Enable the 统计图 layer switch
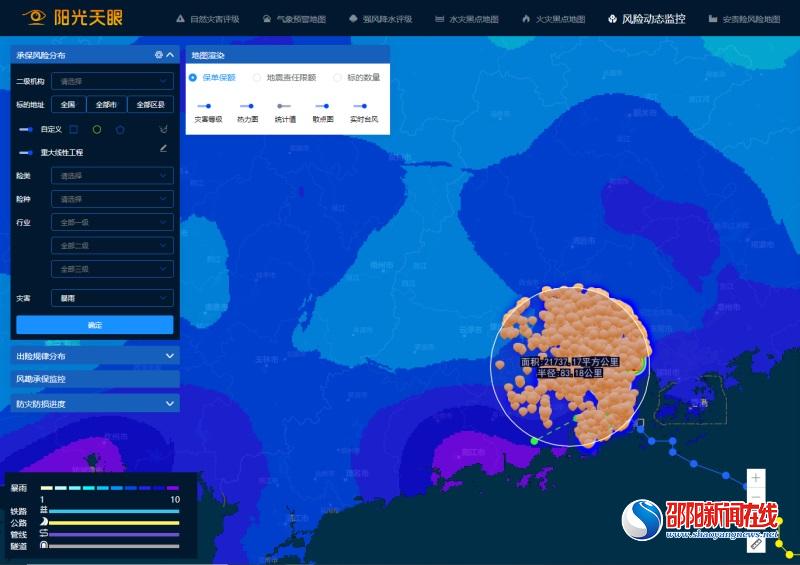 point(284,106)
